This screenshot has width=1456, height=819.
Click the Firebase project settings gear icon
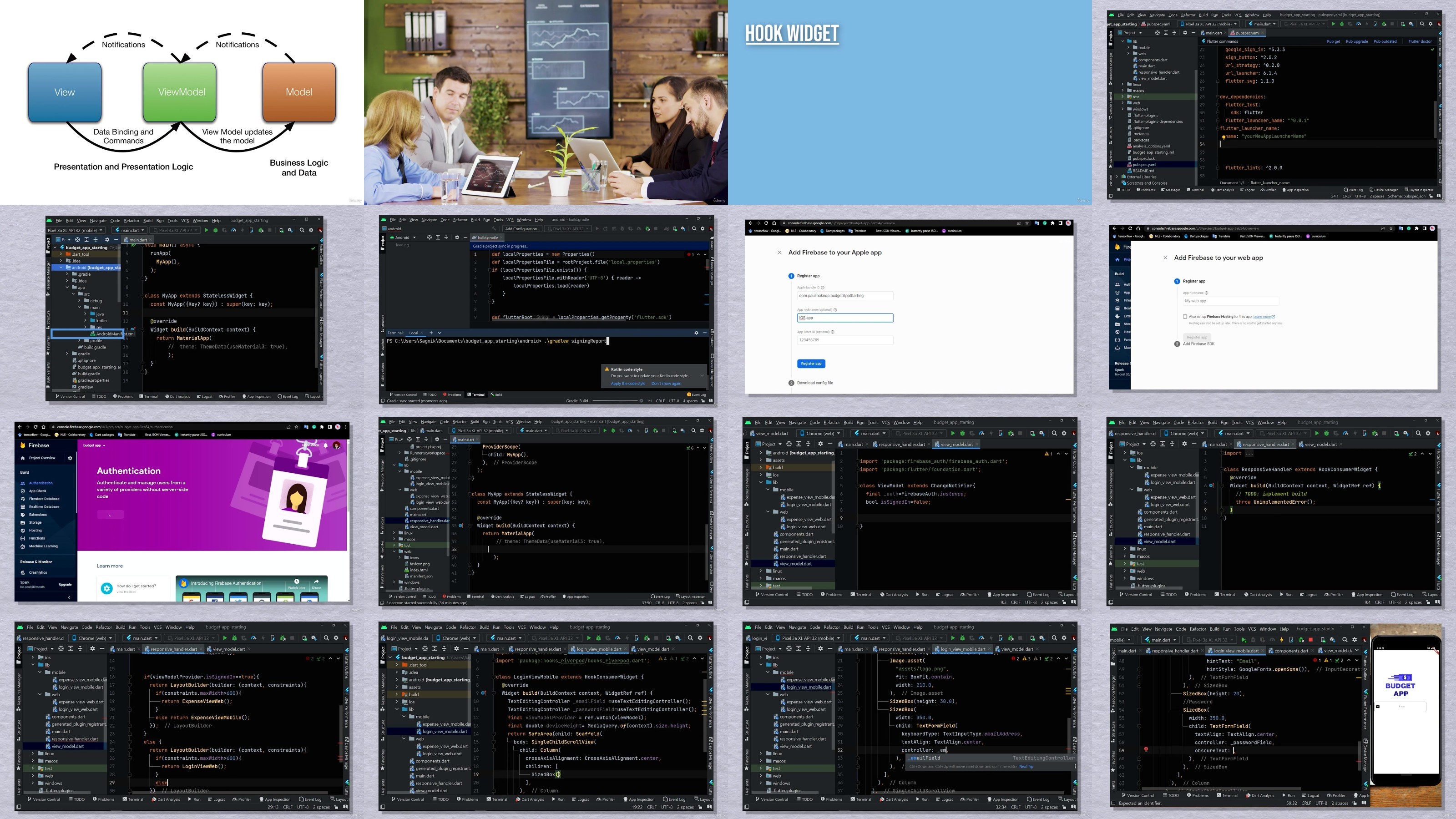pyautogui.click(x=70, y=458)
